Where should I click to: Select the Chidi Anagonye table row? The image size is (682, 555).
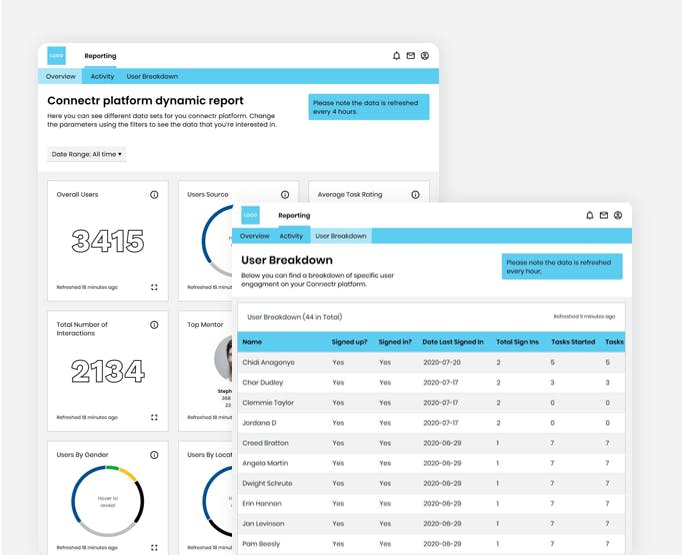coord(431,362)
